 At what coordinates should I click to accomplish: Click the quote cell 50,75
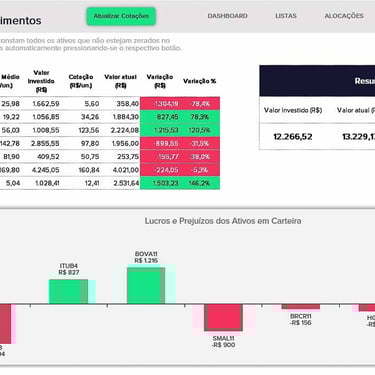pos(90,157)
